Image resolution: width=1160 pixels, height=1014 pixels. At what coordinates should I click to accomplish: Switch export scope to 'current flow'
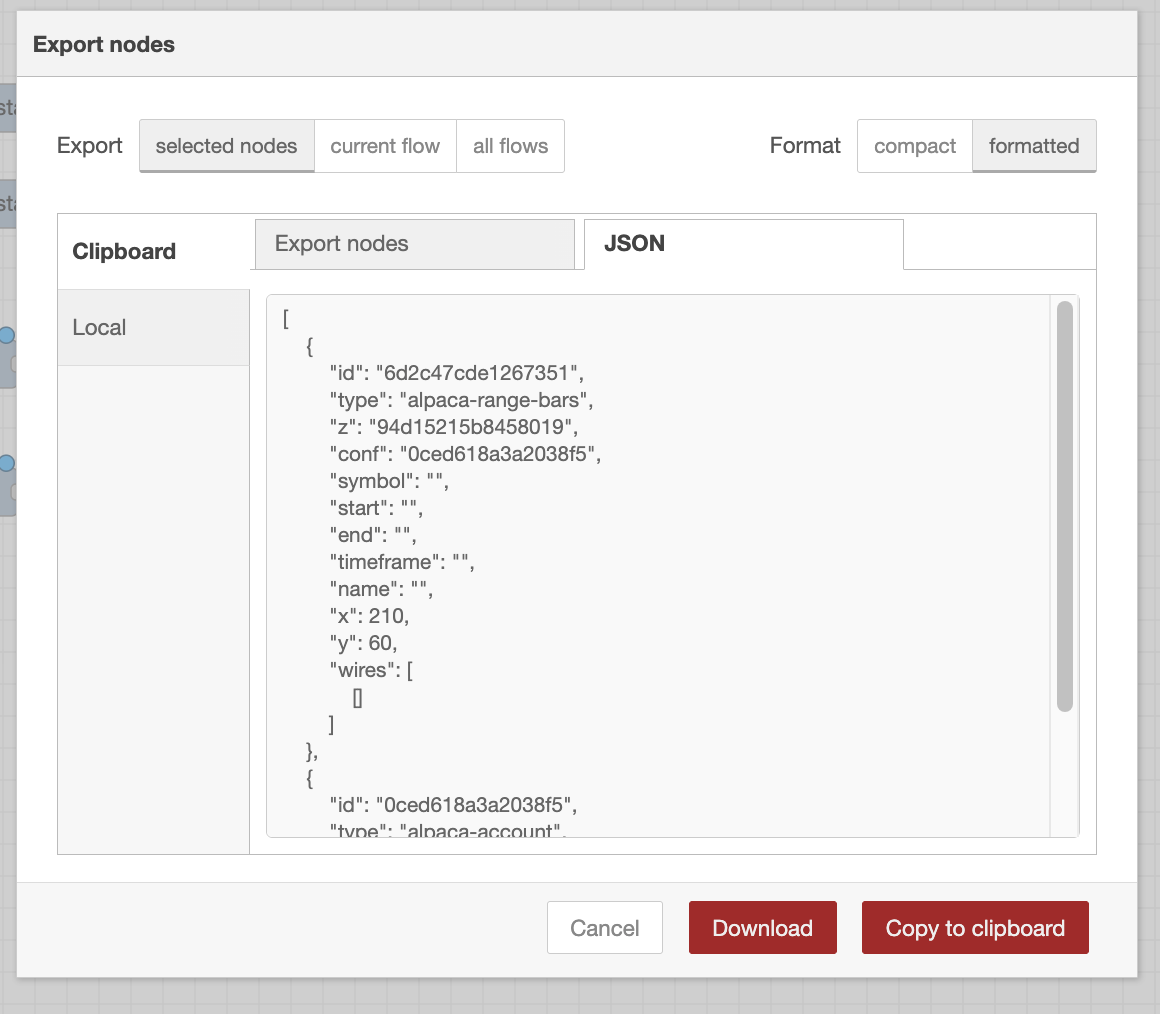coord(385,146)
